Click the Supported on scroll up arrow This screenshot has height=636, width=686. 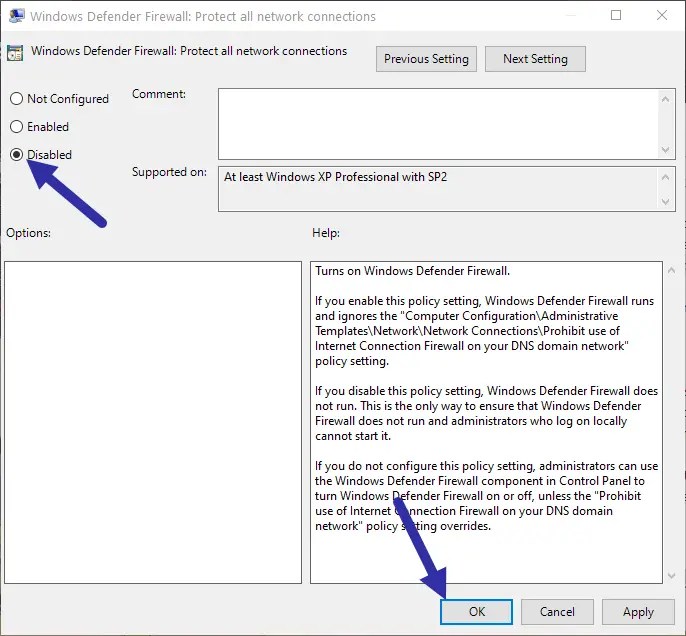(665, 177)
